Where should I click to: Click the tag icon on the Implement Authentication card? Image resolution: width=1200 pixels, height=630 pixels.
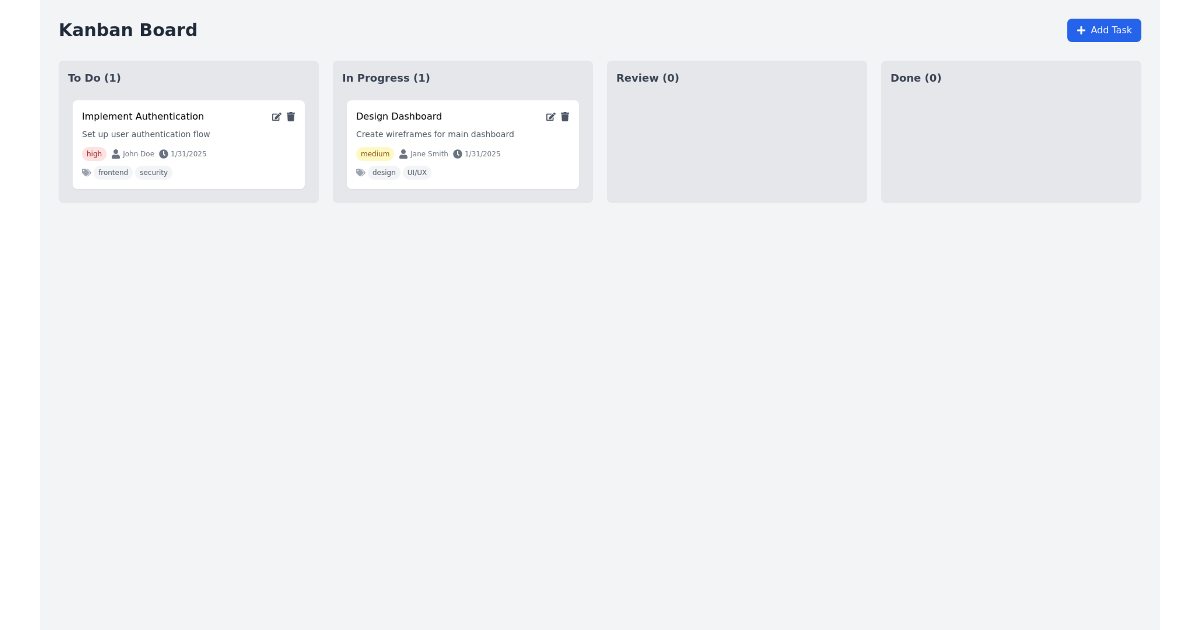click(x=86, y=172)
